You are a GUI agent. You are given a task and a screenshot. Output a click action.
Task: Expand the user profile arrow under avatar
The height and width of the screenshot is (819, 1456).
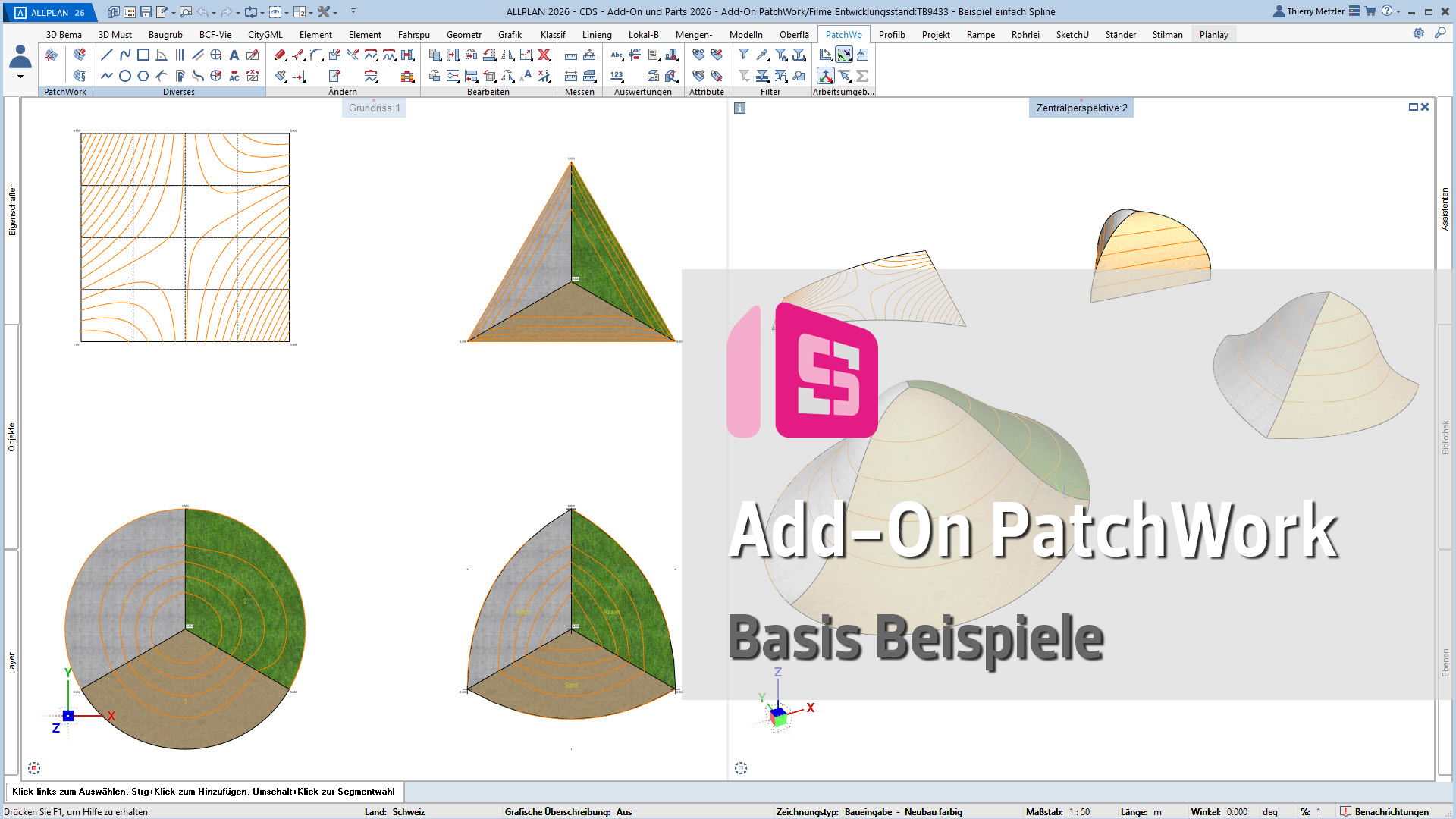20,77
